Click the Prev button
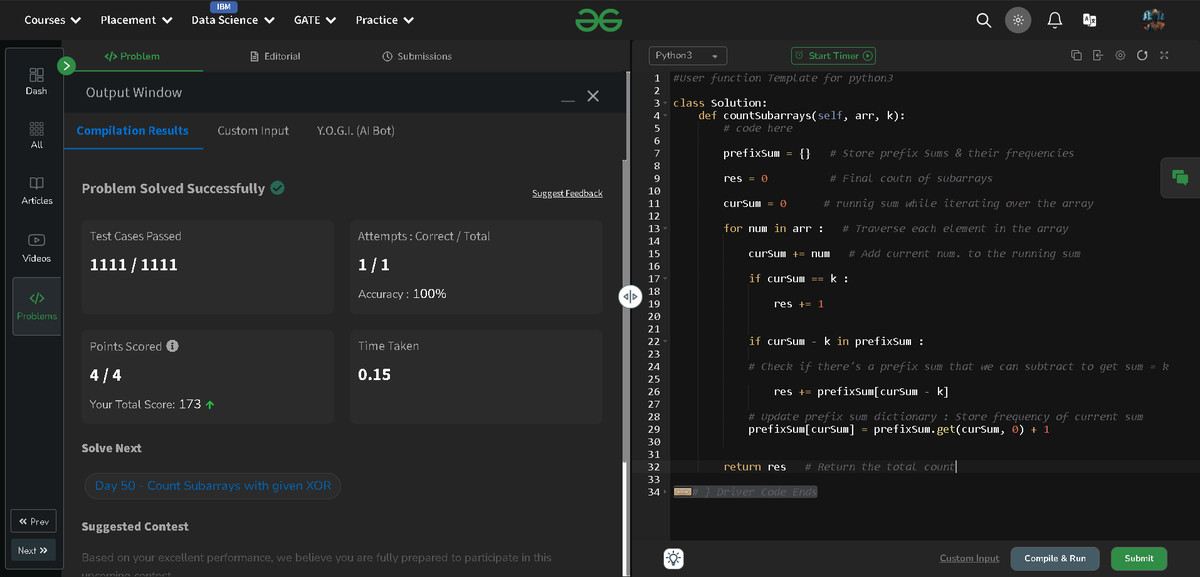This screenshot has height=577, width=1200. point(33,521)
